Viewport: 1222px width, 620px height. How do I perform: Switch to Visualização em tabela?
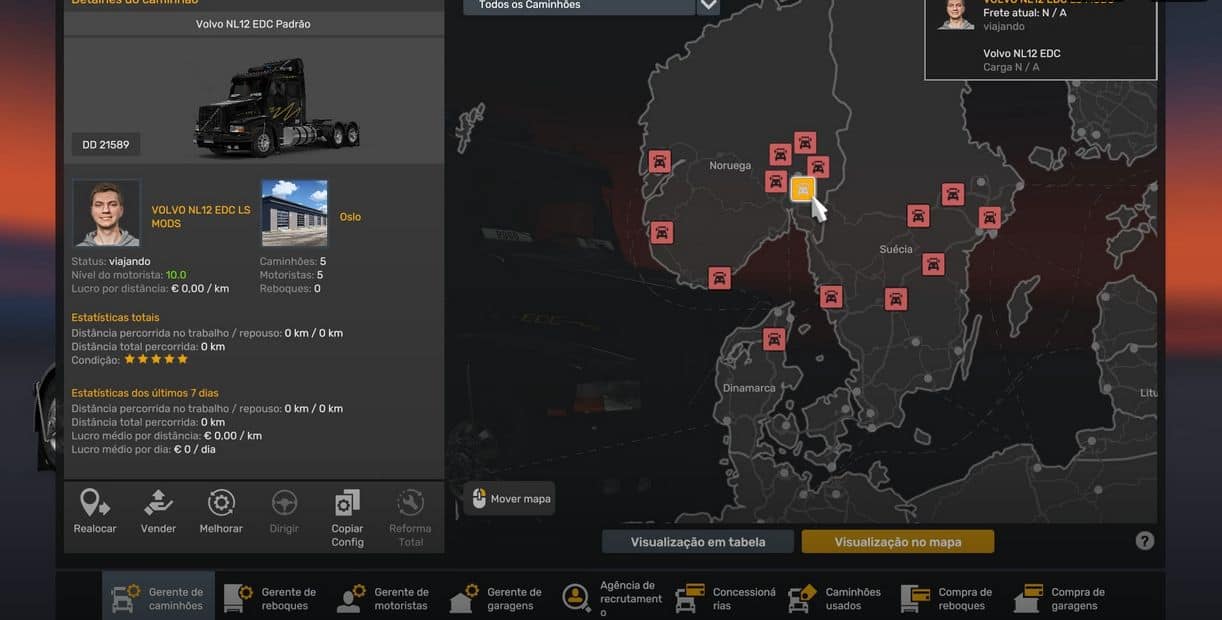pyautogui.click(x=697, y=542)
